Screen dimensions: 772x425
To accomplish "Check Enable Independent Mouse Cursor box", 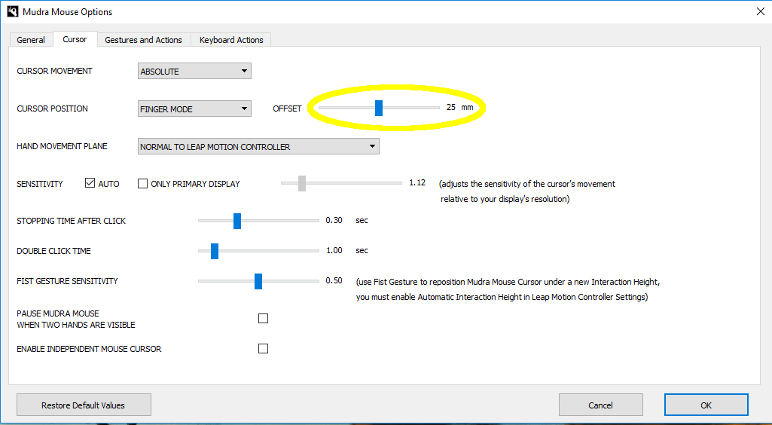I will [x=263, y=349].
